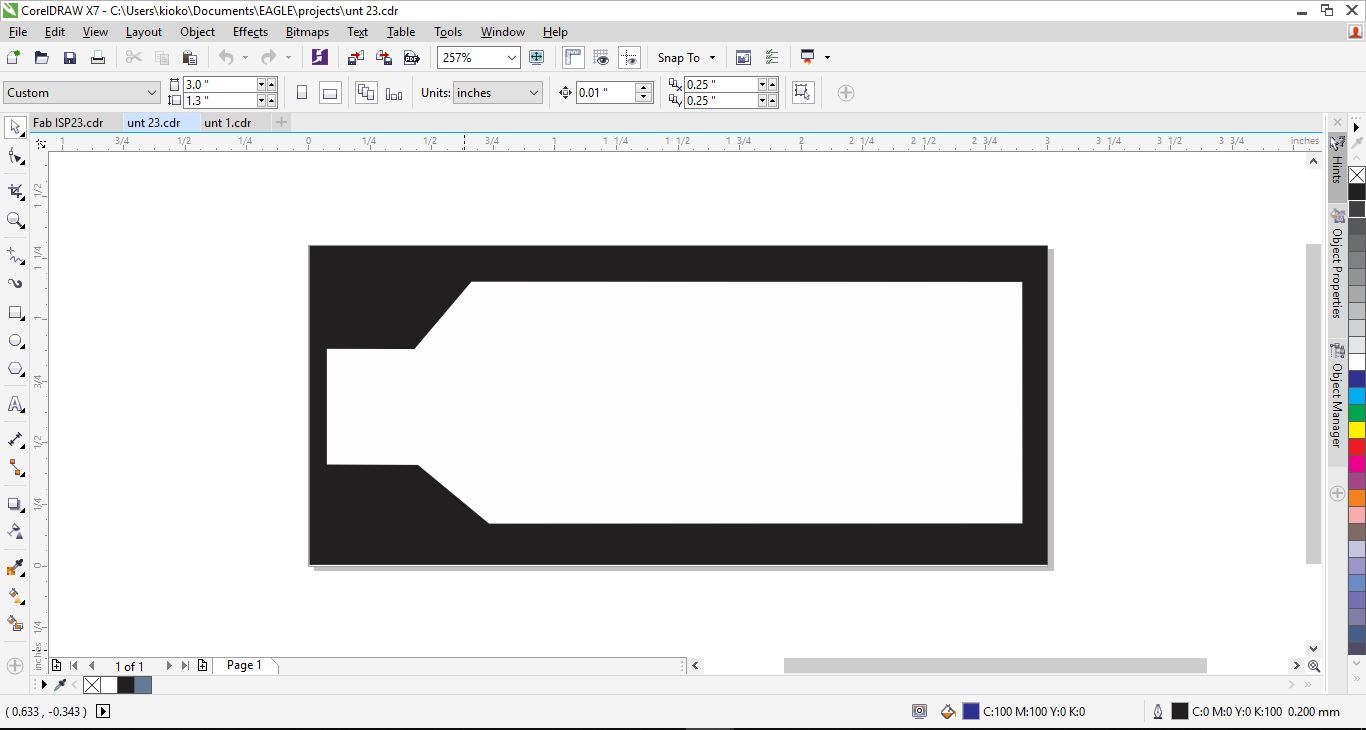Apply page size to all pages
The image size is (1366, 730).
[x=366, y=93]
